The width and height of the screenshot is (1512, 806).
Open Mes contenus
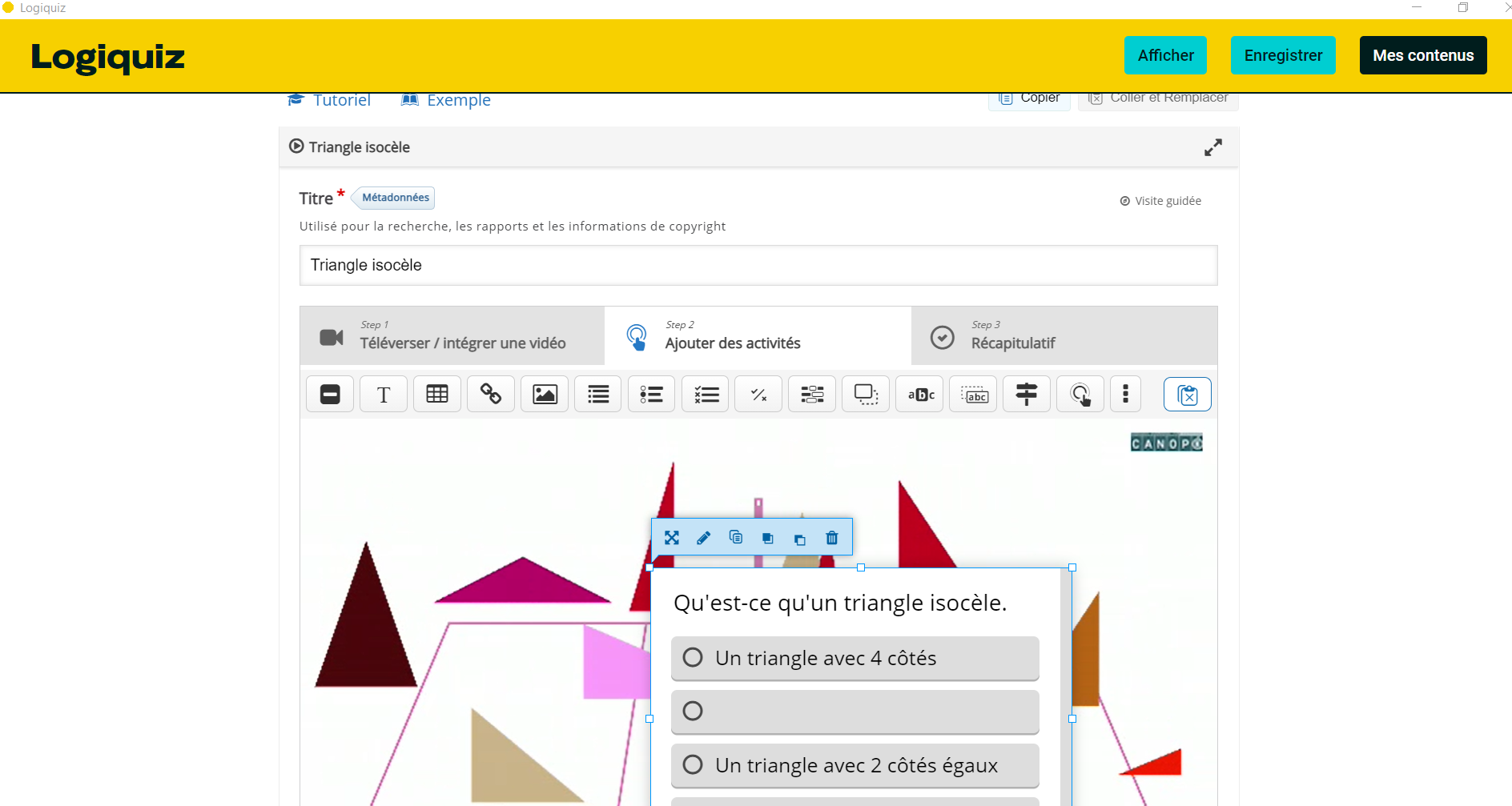pos(1423,55)
